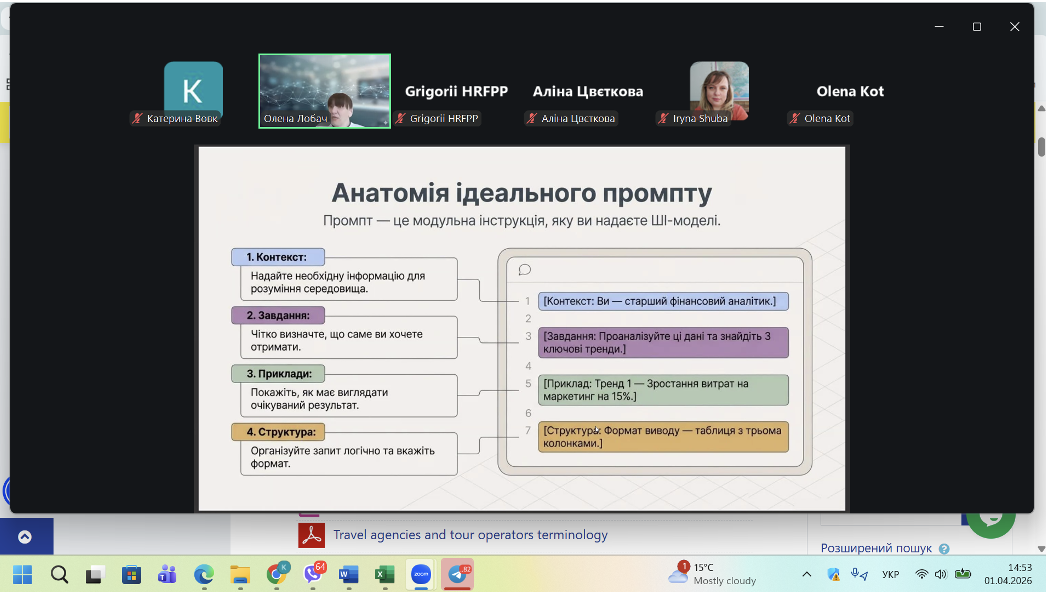Open Travel agencies and tour operators terminology
Screen dimensions: 1046x592
tap(470, 535)
